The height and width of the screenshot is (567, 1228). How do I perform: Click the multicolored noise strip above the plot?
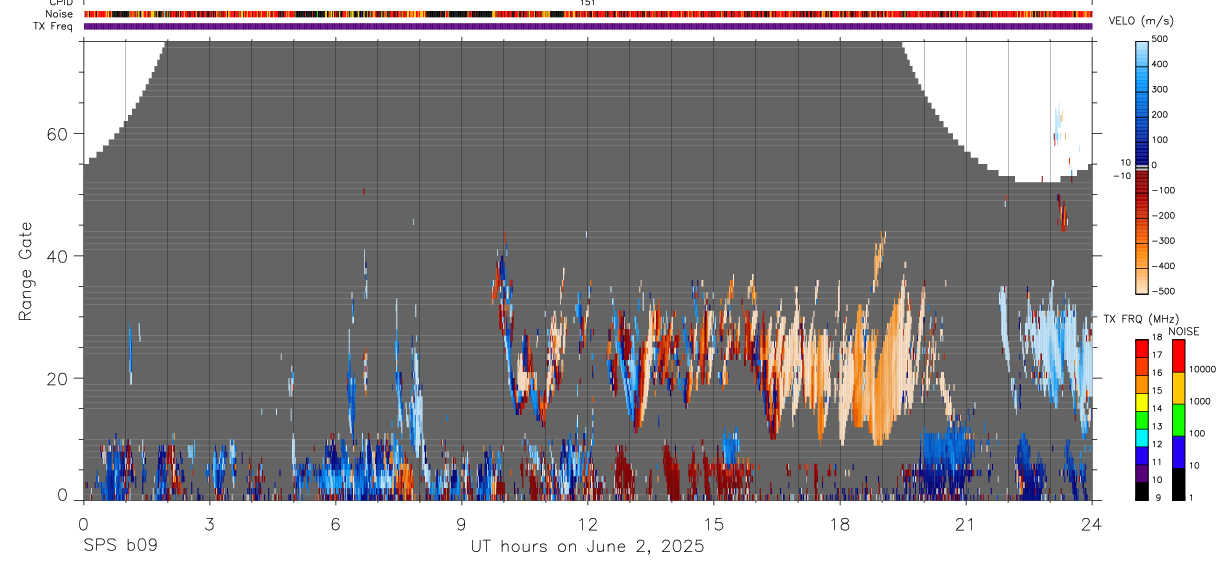tap(588, 14)
